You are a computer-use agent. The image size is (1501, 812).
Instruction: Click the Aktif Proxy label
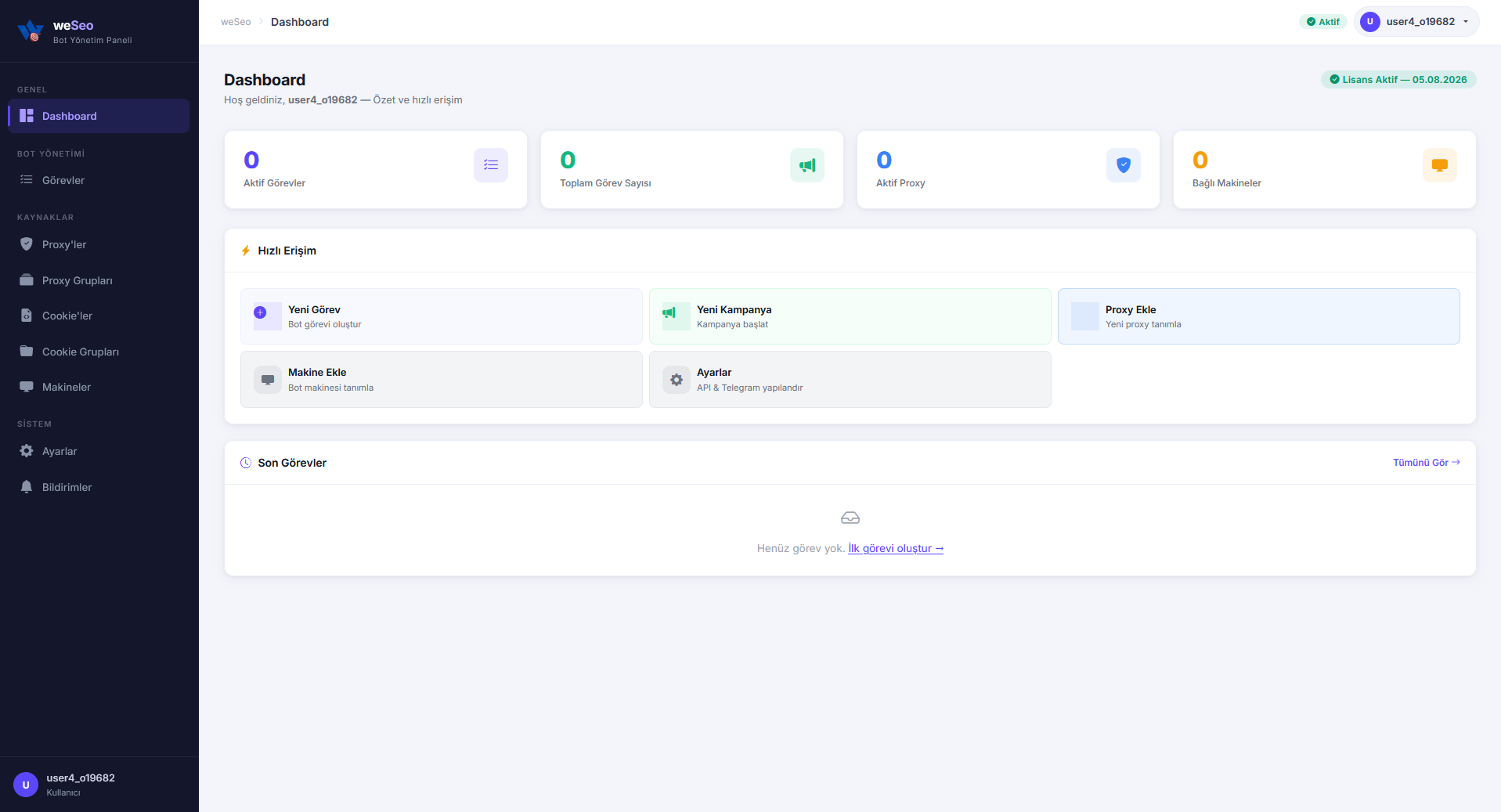tap(900, 183)
